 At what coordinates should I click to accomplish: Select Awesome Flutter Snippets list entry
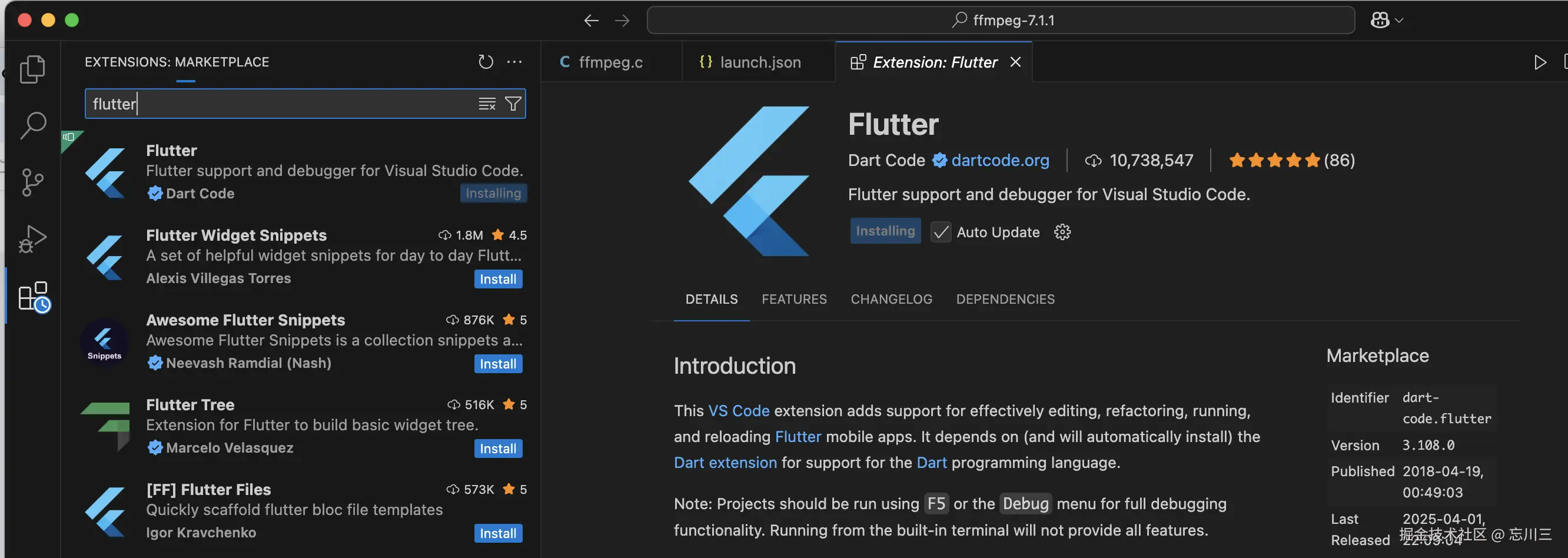(x=301, y=342)
